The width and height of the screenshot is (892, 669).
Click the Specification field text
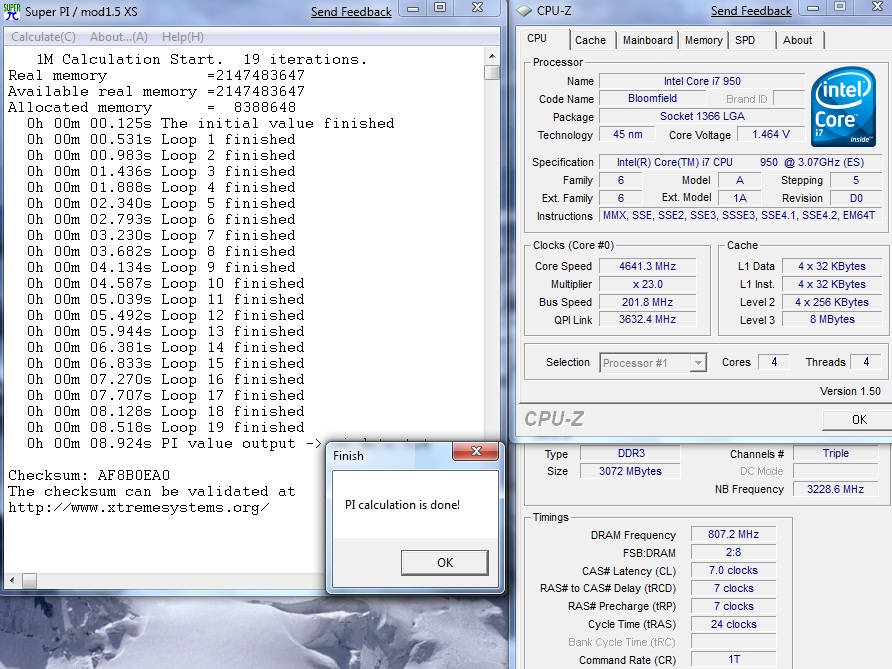741,162
